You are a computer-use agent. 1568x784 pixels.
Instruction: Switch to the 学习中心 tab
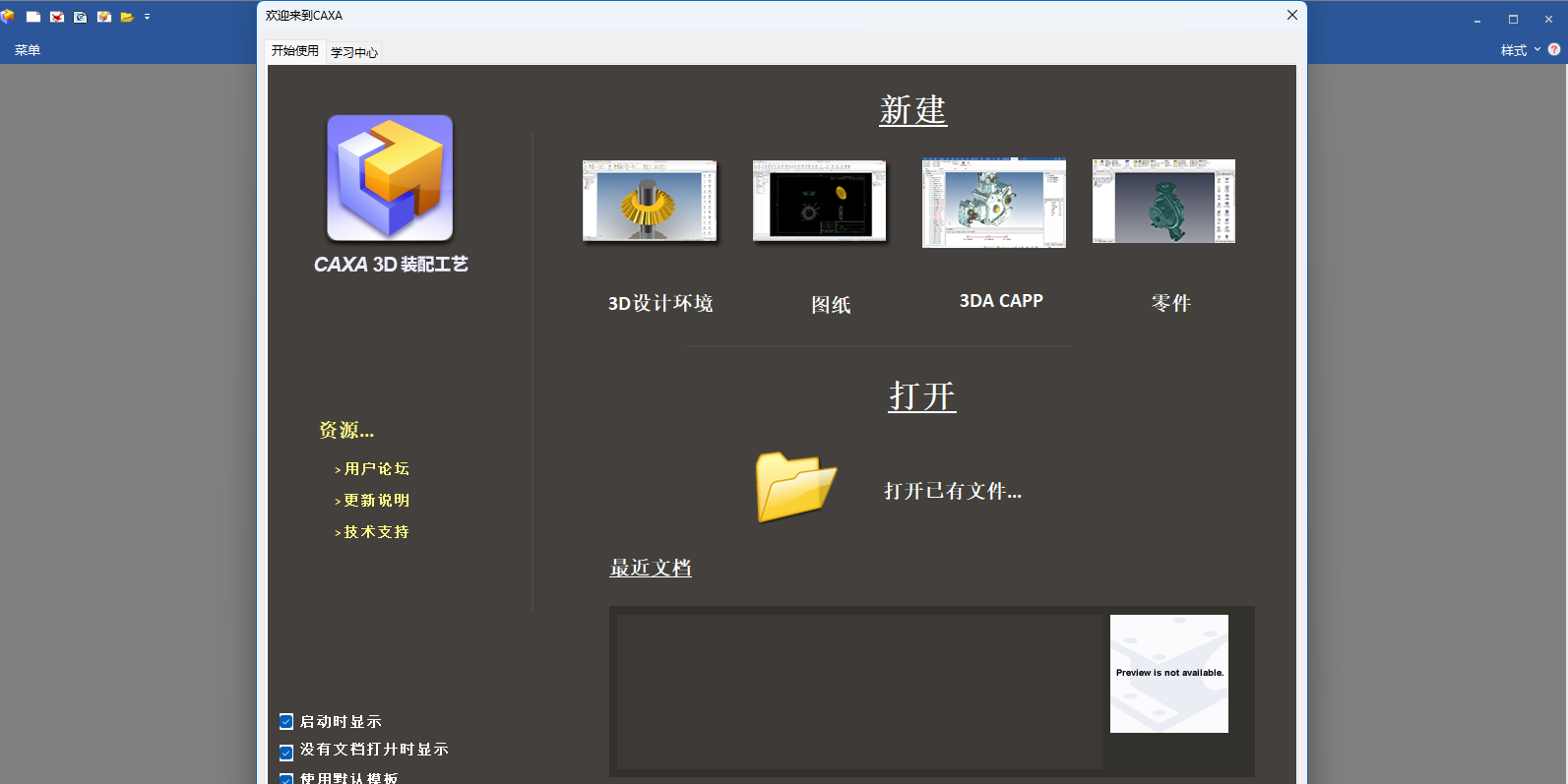coord(354,52)
